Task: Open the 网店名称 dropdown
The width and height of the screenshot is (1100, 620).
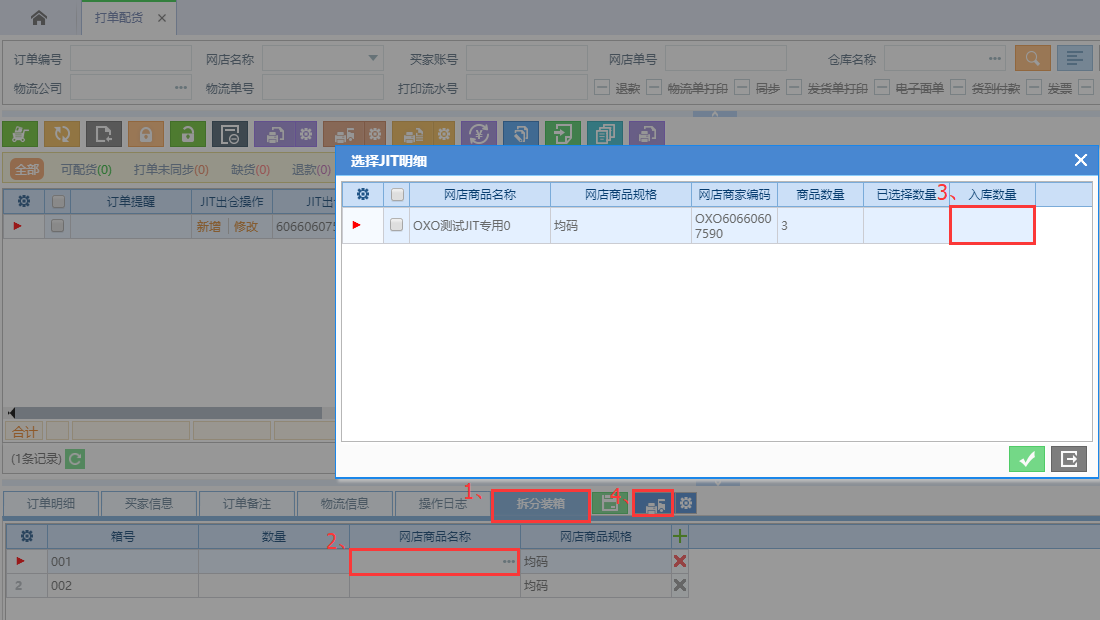Action: [373, 58]
